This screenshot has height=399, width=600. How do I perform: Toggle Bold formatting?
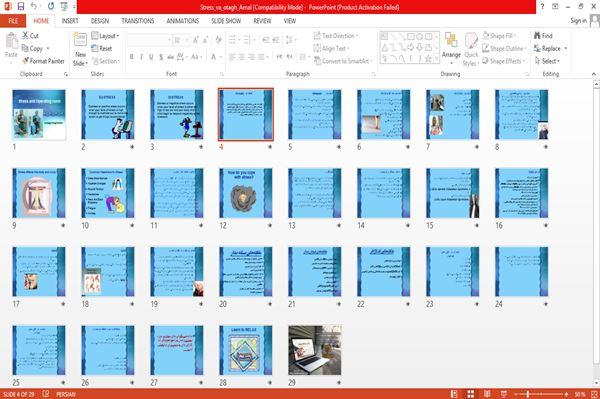(132, 57)
